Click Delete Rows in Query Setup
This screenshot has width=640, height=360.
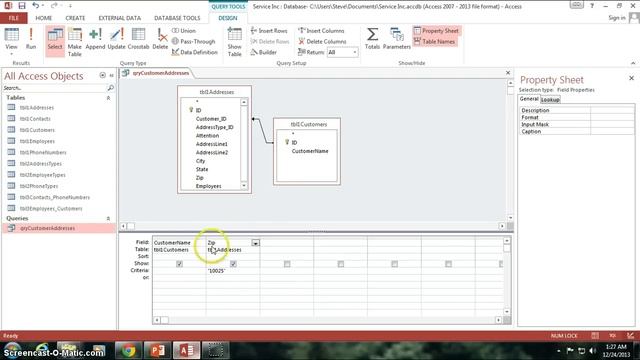270,41
